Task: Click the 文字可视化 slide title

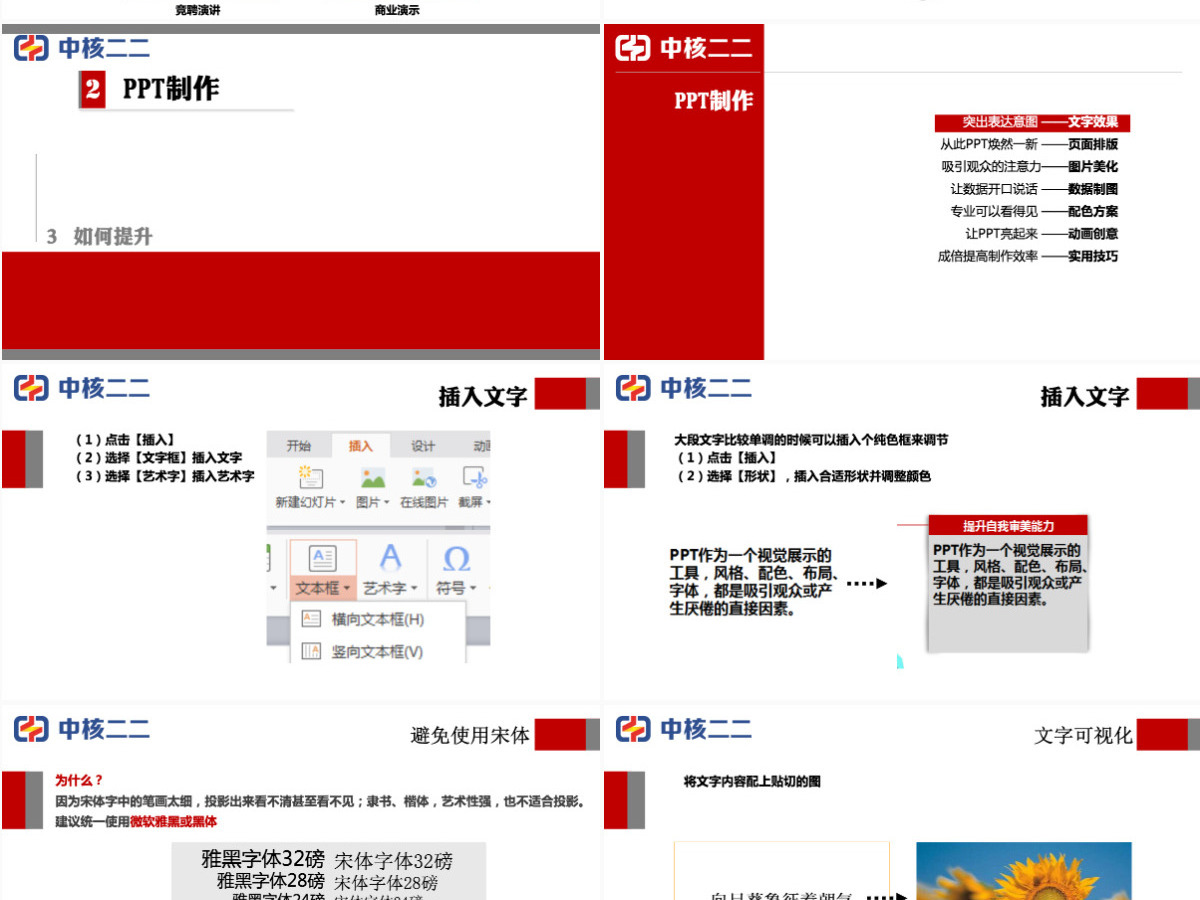Action: pos(1083,736)
